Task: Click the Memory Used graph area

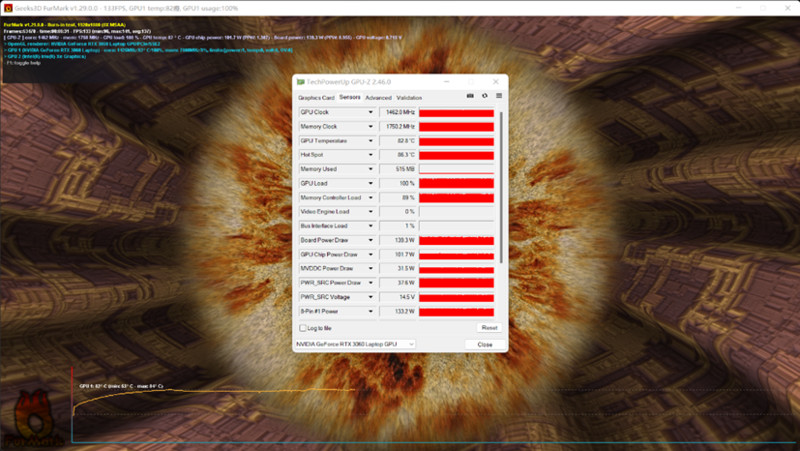Action: pyautogui.click(x=457, y=169)
